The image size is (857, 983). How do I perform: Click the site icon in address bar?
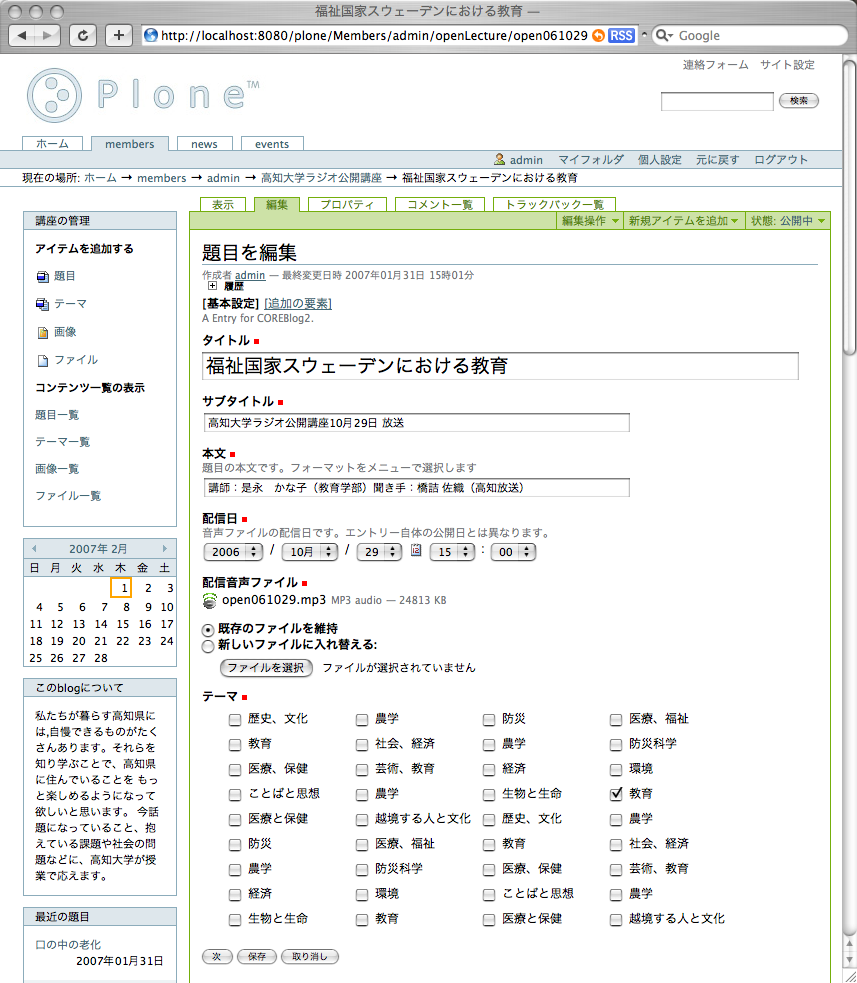tap(151, 35)
